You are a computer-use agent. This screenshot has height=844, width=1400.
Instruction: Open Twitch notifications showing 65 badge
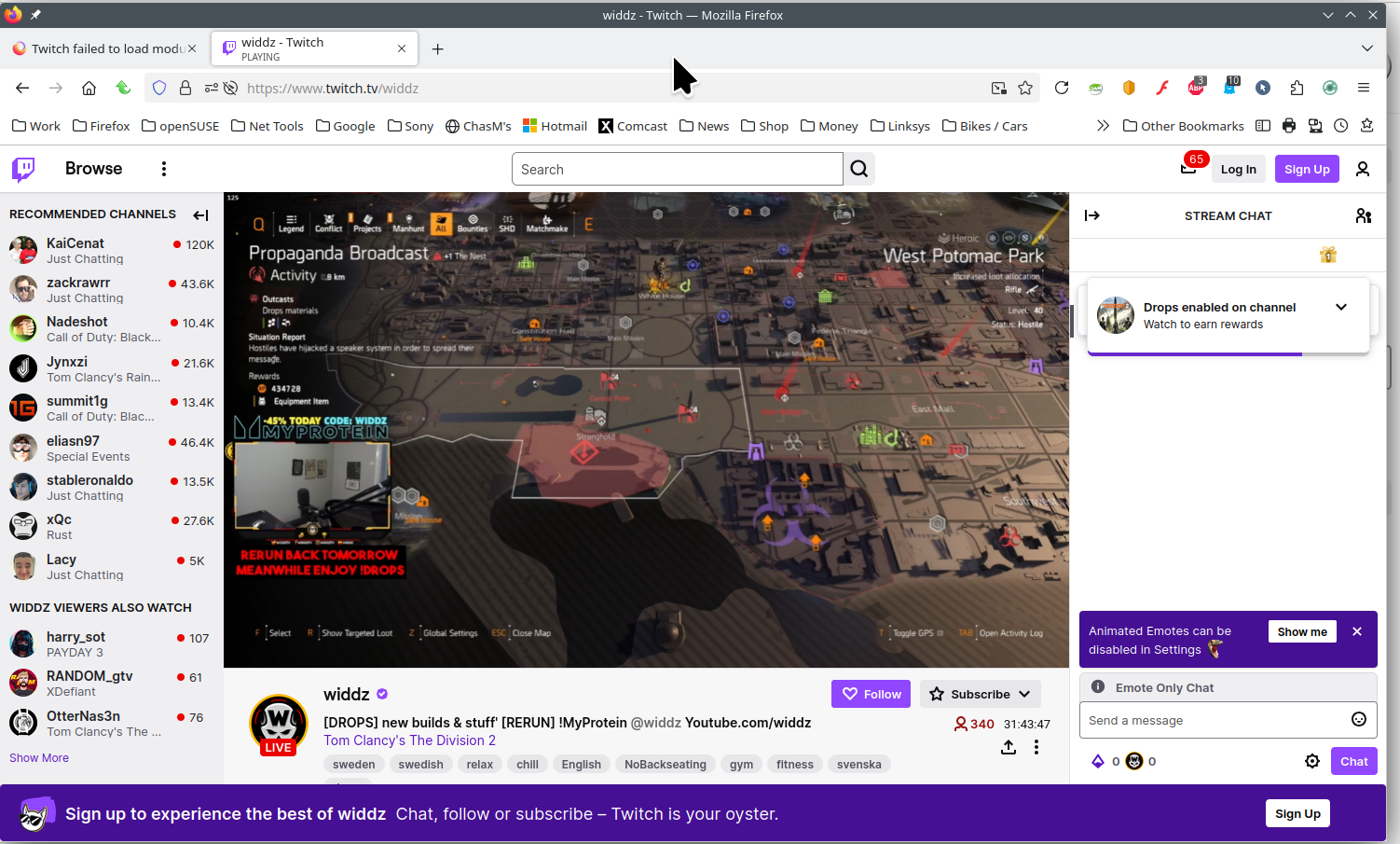[x=1188, y=168]
